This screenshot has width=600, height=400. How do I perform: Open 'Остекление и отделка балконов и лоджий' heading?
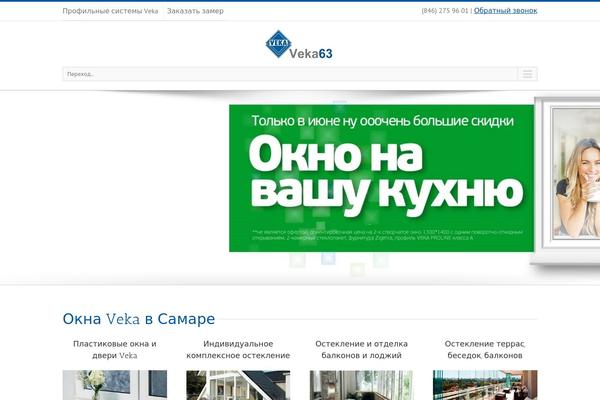361,349
